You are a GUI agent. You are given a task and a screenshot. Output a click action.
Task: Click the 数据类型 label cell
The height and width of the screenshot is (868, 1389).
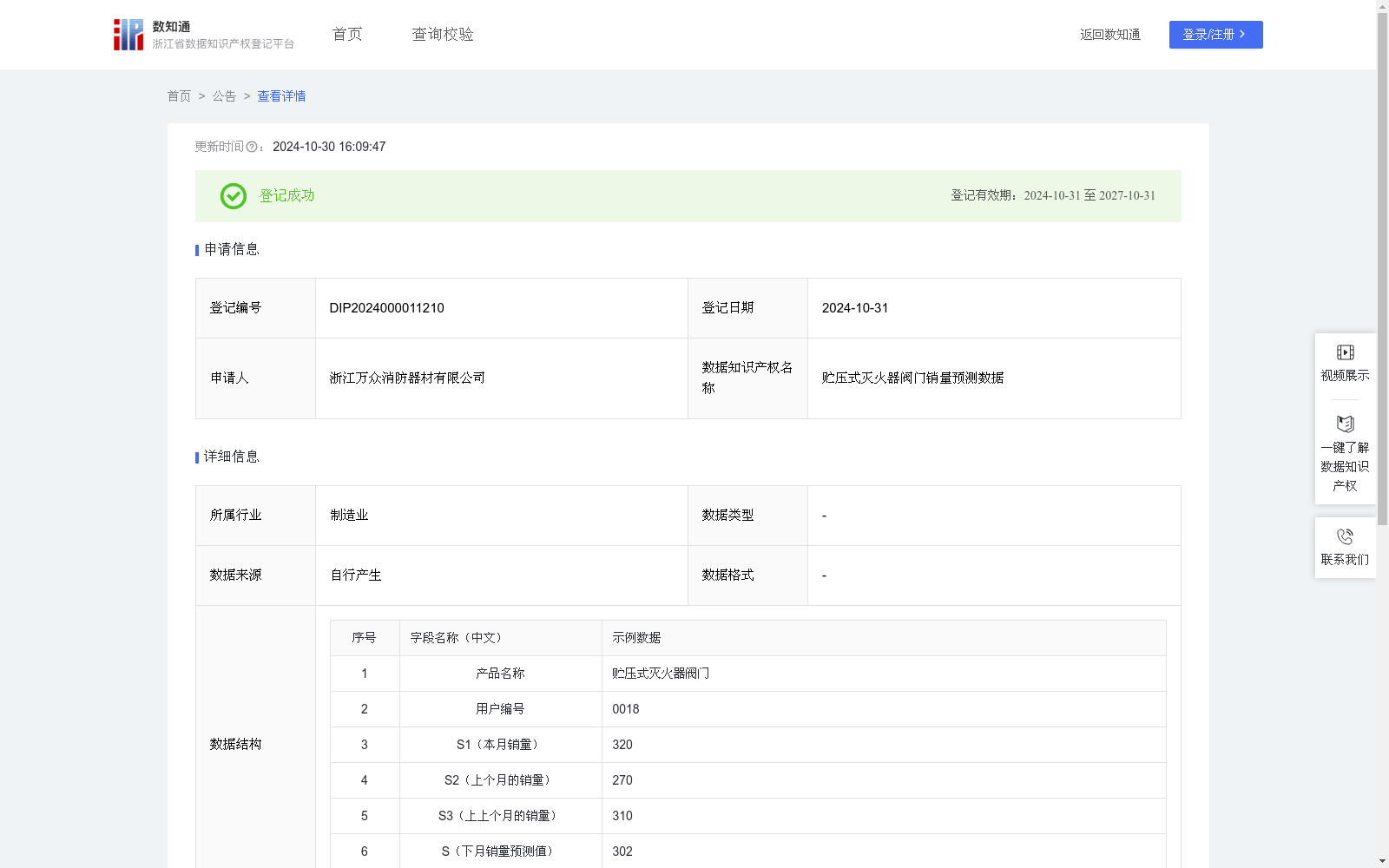747,516
